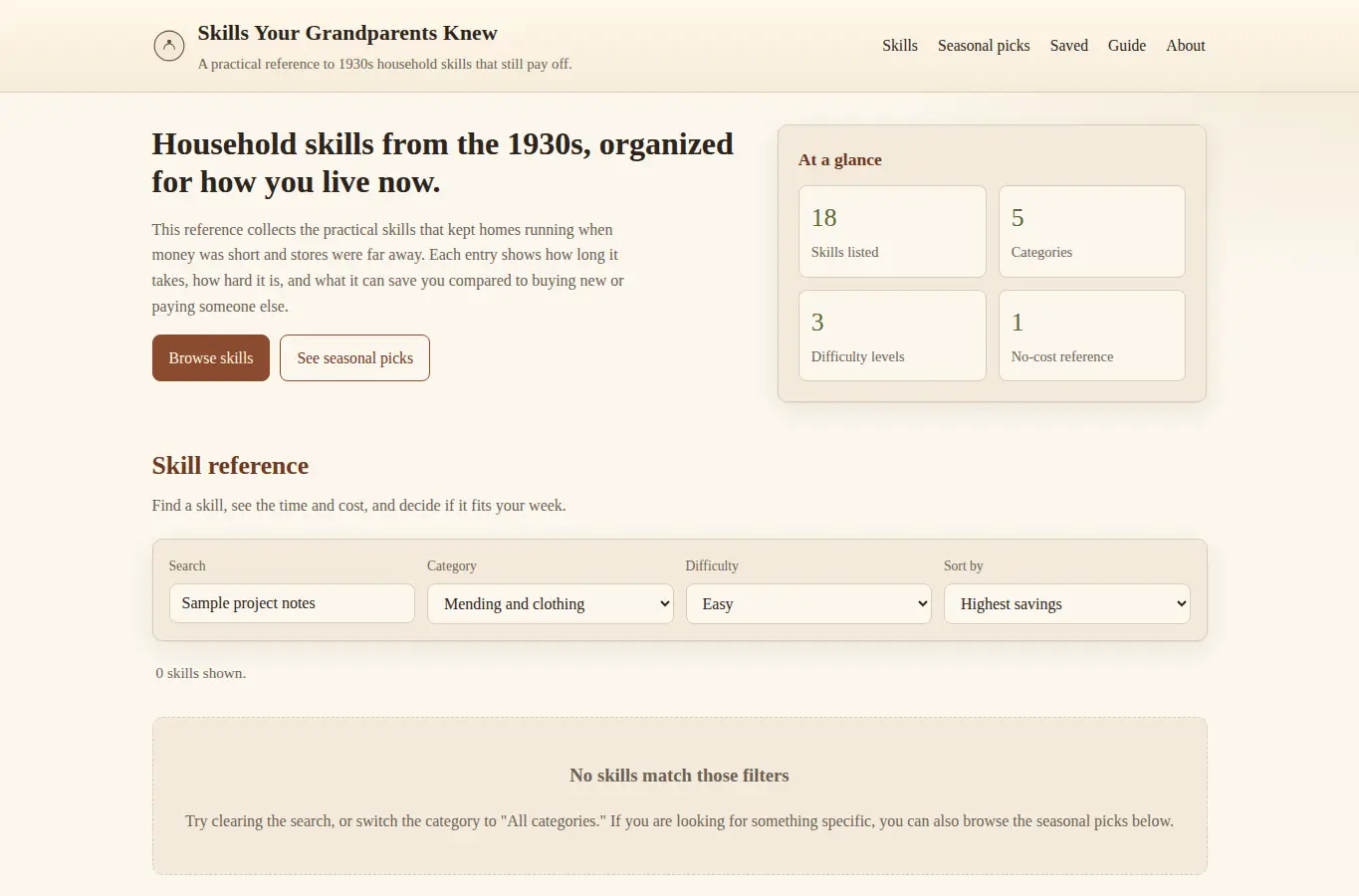The image size is (1359, 896).
Task: Click the 18 Skills listed card
Action: point(892,231)
